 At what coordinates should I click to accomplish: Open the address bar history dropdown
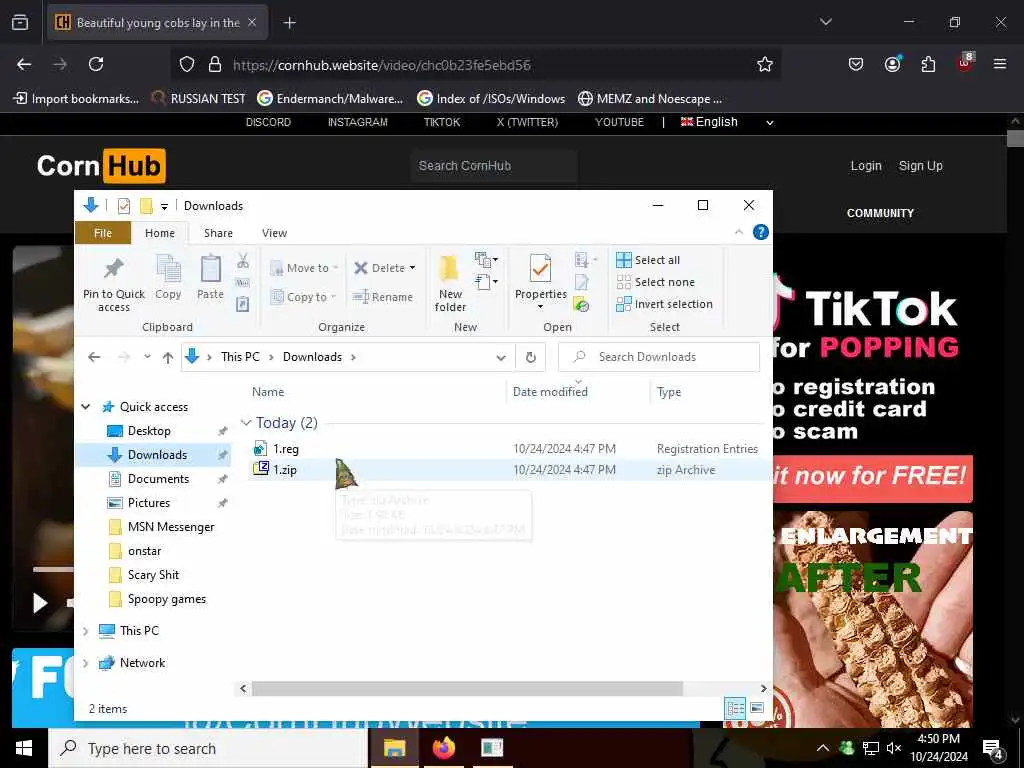(501, 357)
